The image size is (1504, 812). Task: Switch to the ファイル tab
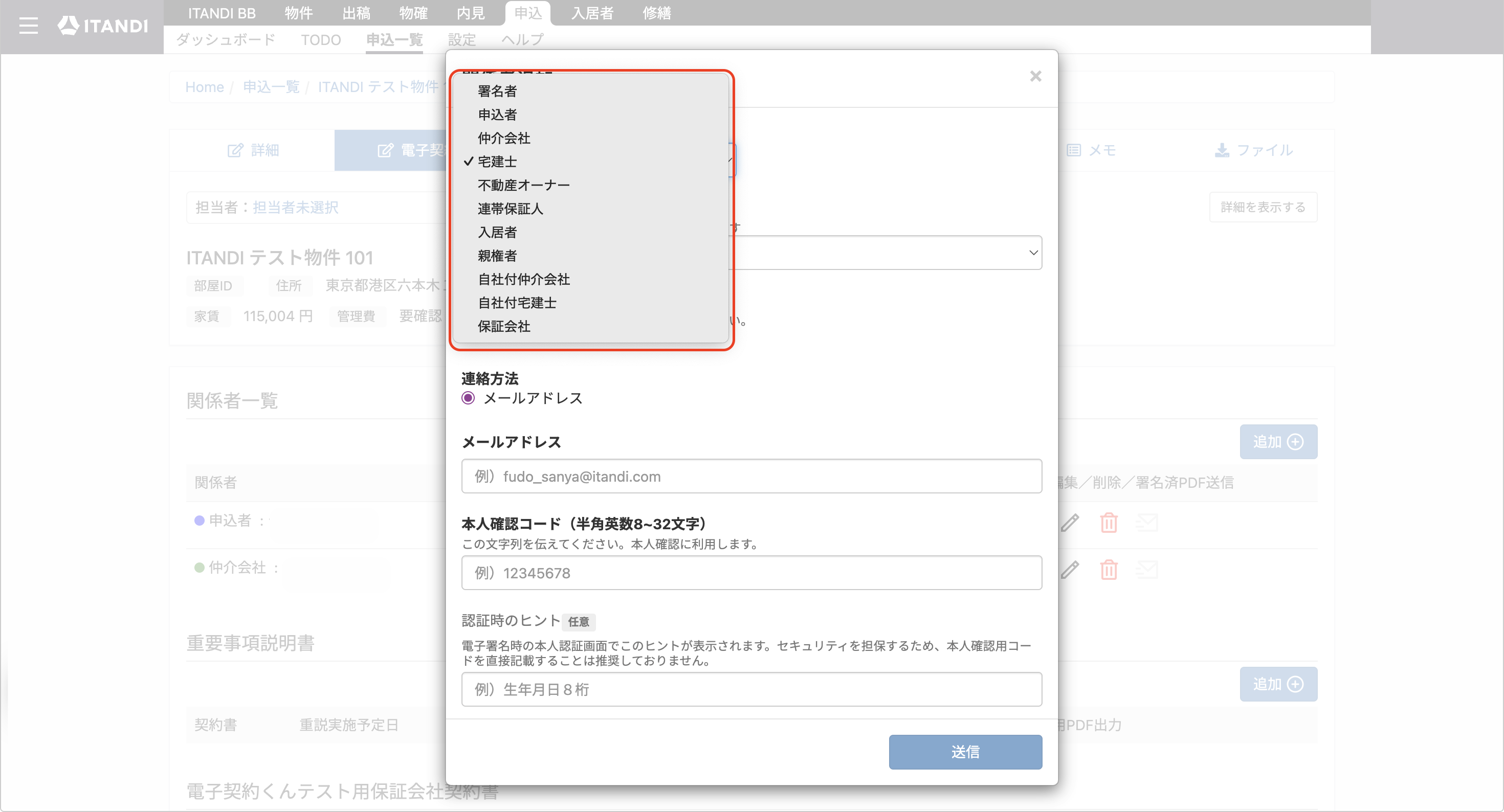pyautogui.click(x=1253, y=151)
